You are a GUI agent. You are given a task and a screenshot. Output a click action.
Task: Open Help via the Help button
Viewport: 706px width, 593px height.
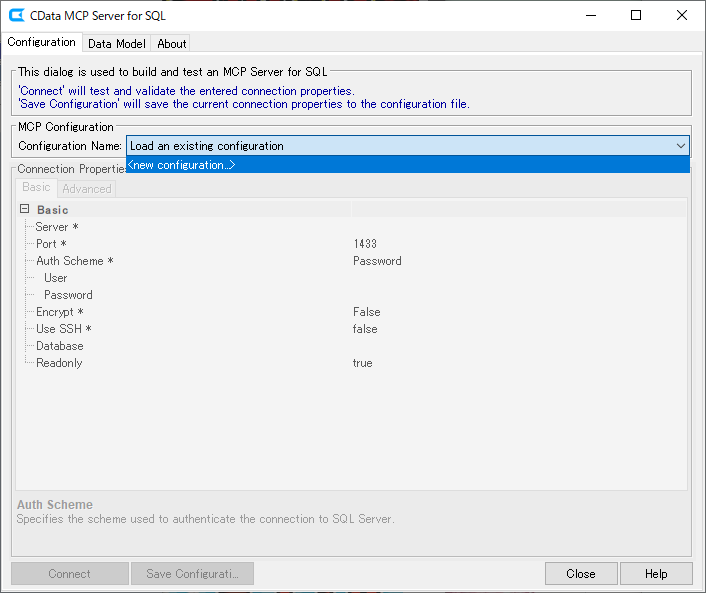[x=656, y=574]
